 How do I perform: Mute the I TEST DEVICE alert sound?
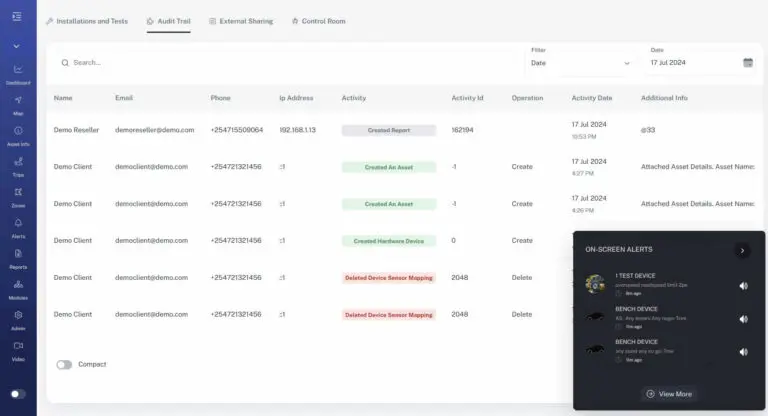(743, 285)
